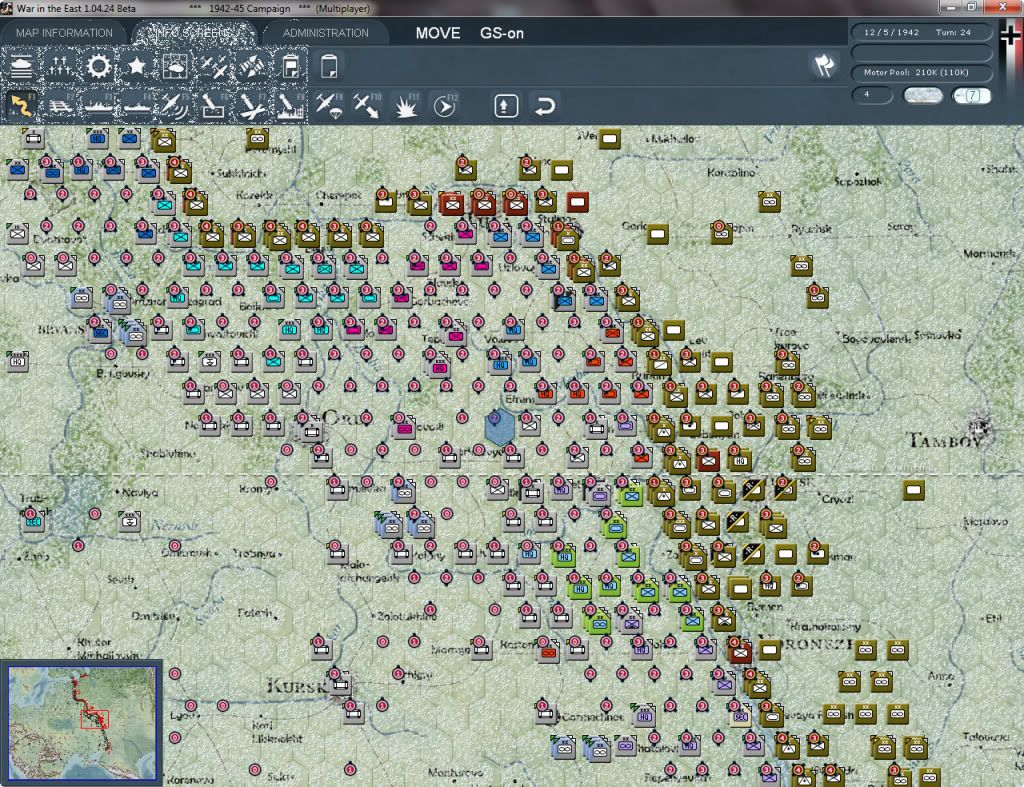Click the box showing number 4
The width and height of the screenshot is (1024, 787).
point(872,95)
